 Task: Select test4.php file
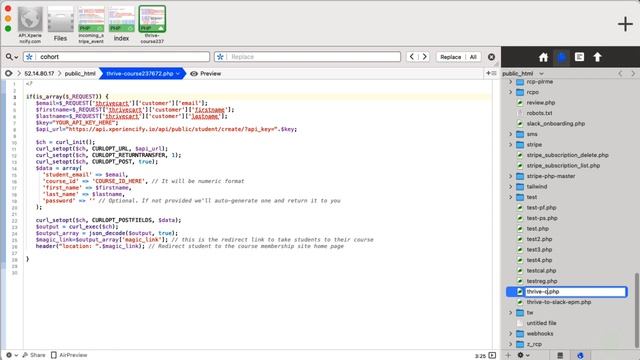coord(539,260)
